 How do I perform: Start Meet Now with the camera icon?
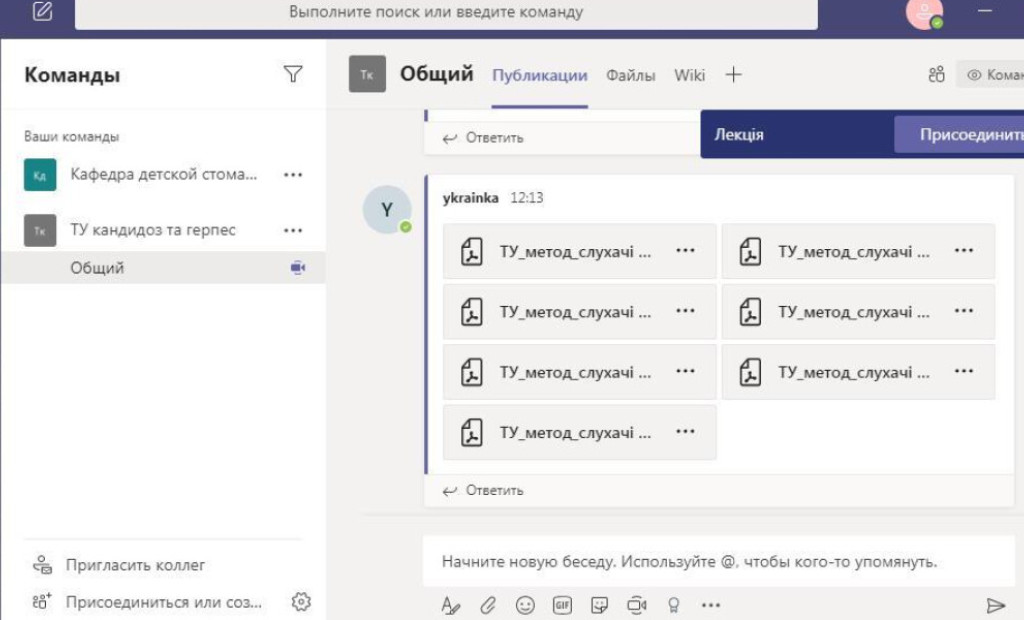click(636, 605)
